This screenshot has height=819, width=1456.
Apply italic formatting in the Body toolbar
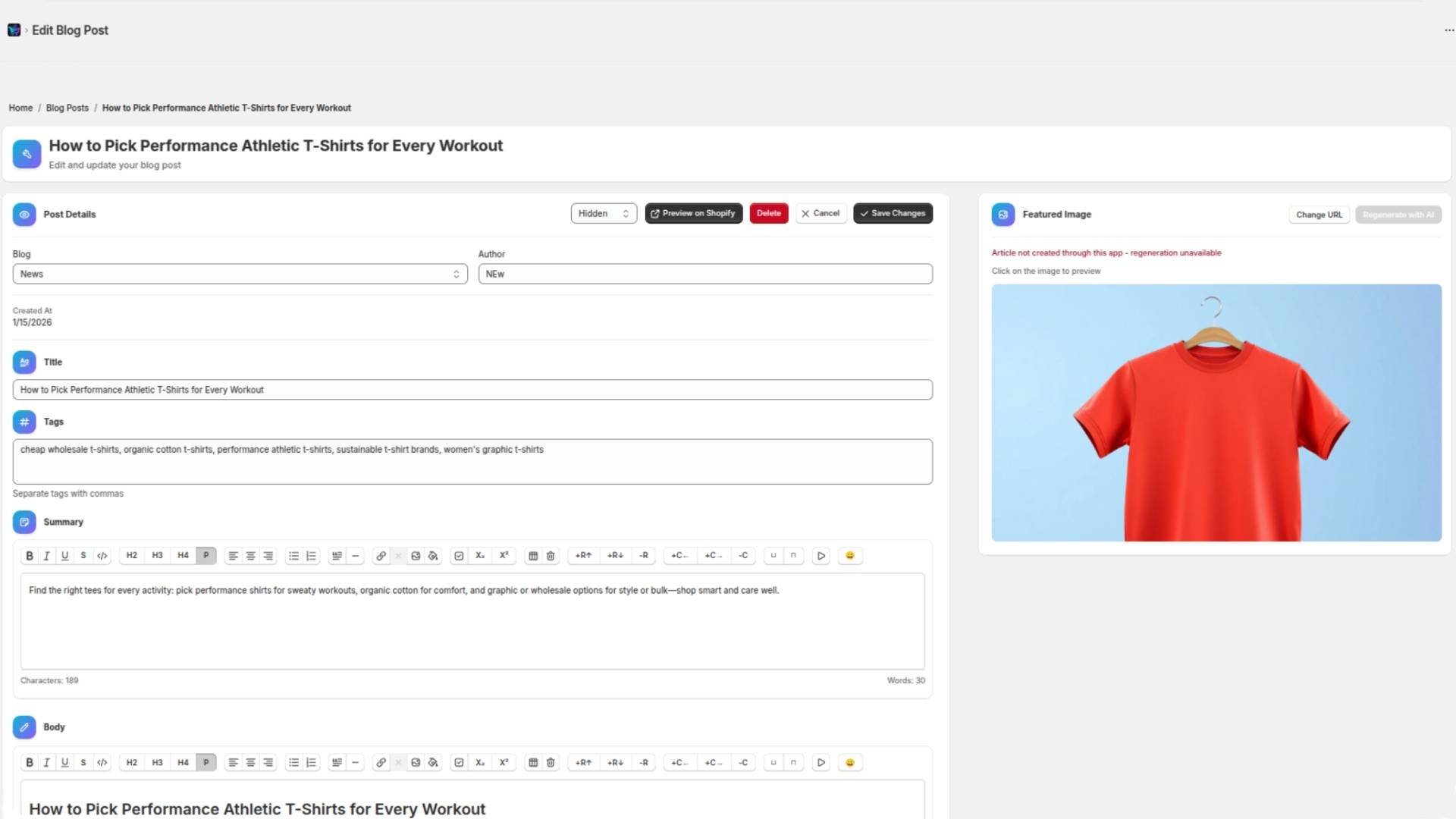click(x=46, y=762)
